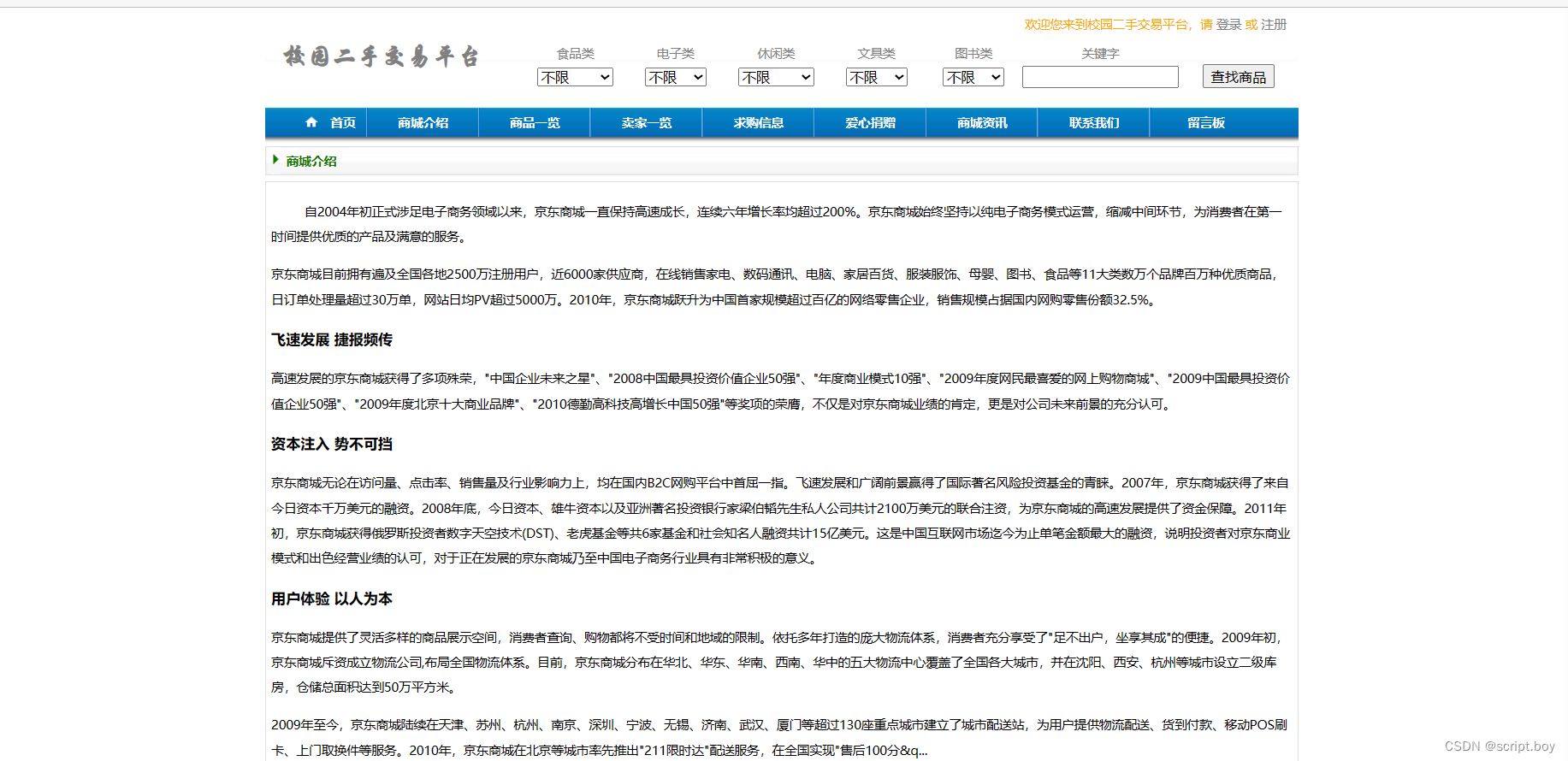Click the 食品类 label above dropdown

pos(576,53)
